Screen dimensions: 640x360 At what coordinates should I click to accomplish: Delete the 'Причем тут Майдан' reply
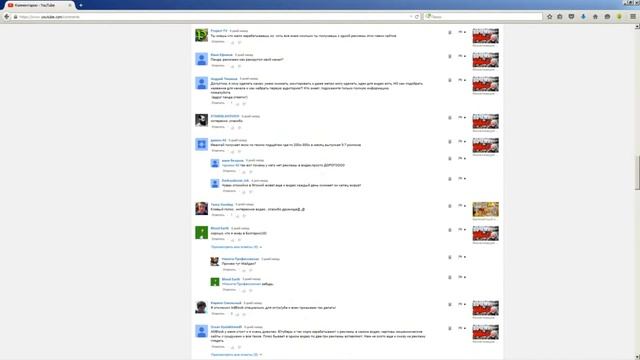[x=450, y=257]
